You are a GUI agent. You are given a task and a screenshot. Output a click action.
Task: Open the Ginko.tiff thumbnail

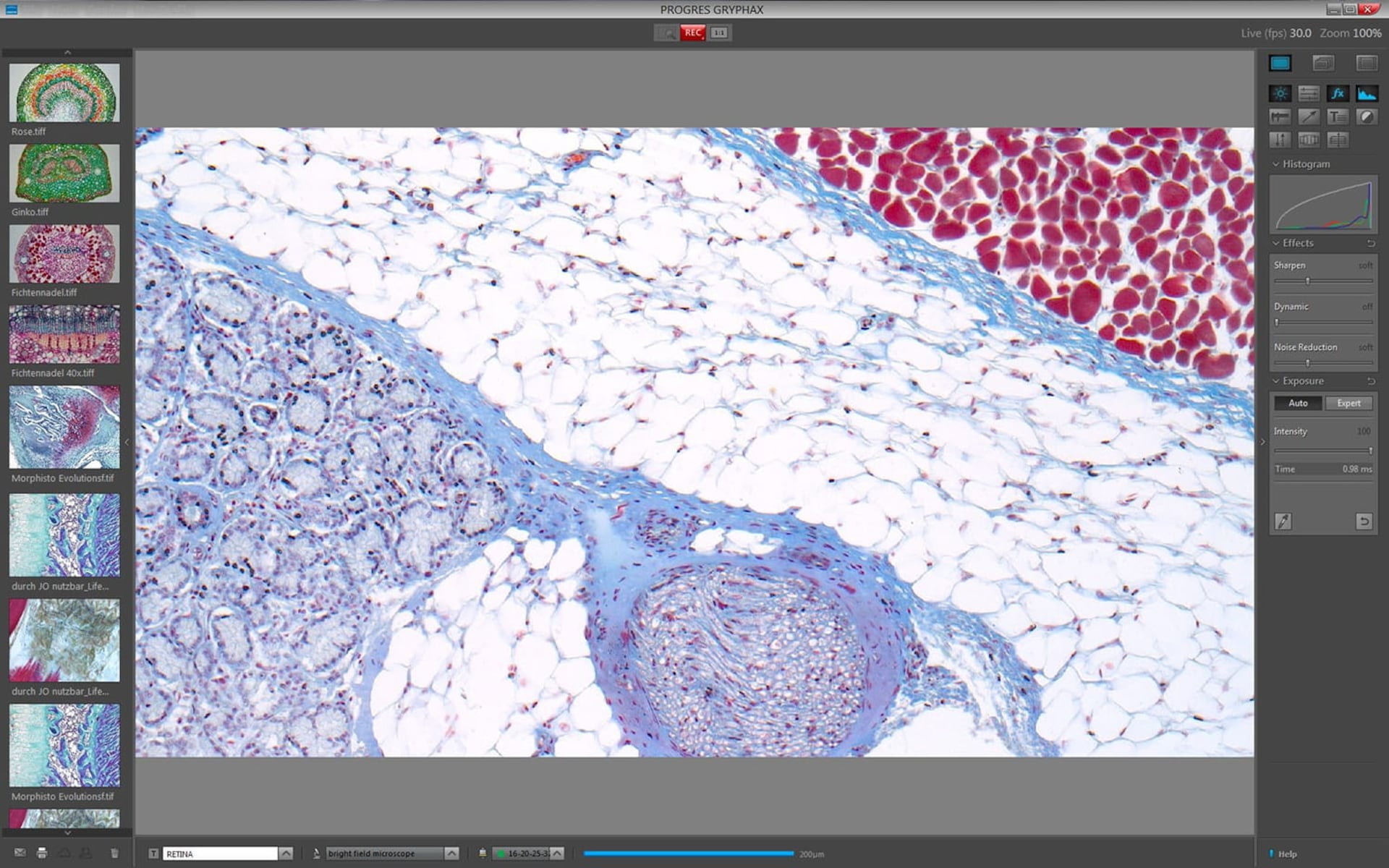click(64, 174)
